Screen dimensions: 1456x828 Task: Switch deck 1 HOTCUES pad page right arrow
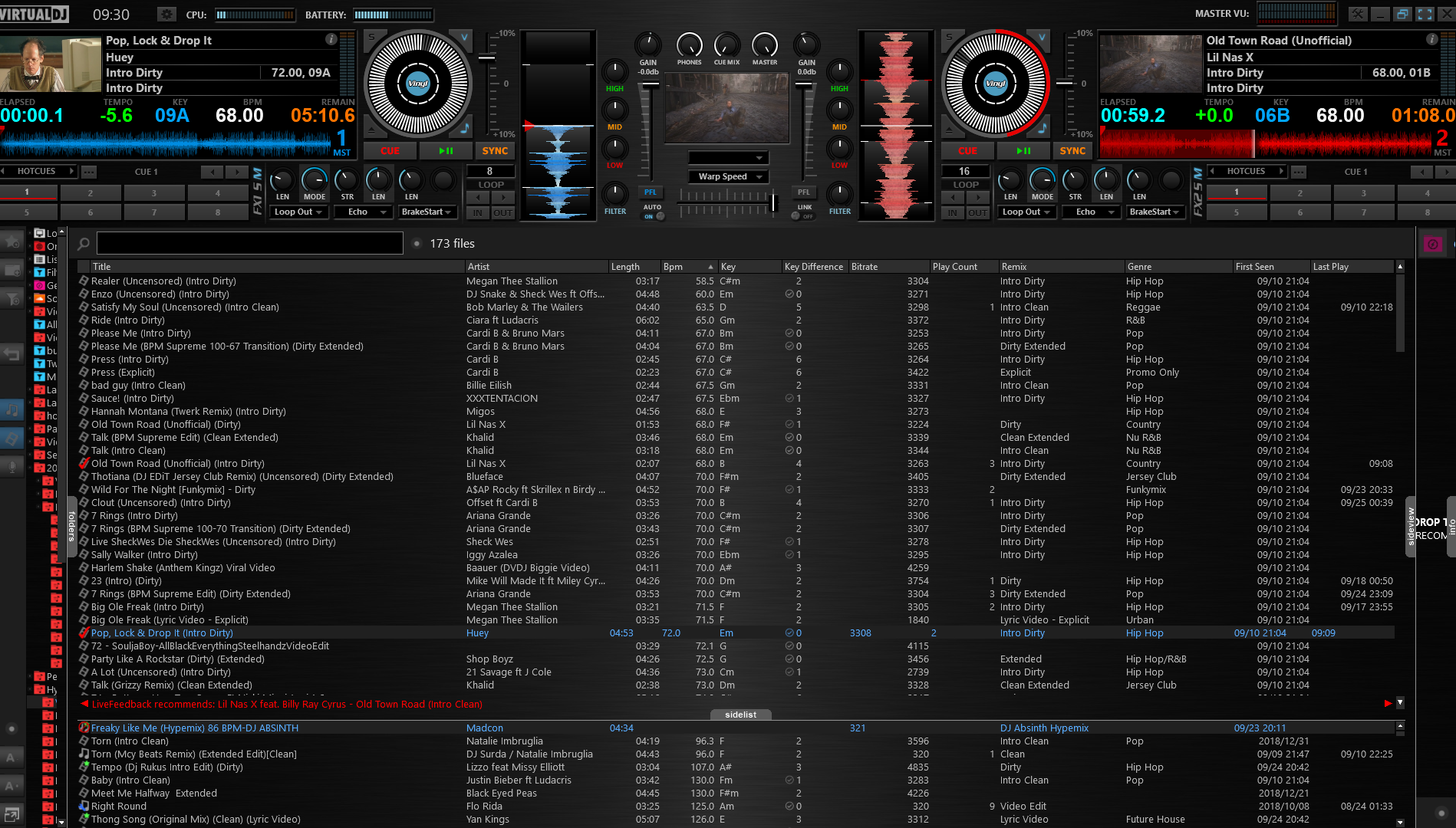[71, 172]
